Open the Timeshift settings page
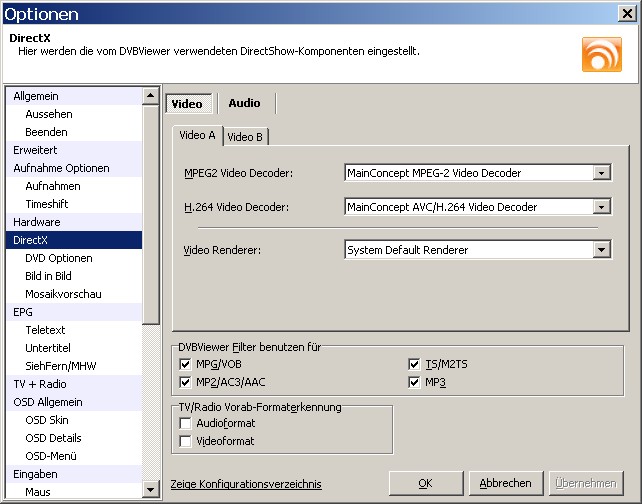 pyautogui.click(x=74, y=204)
